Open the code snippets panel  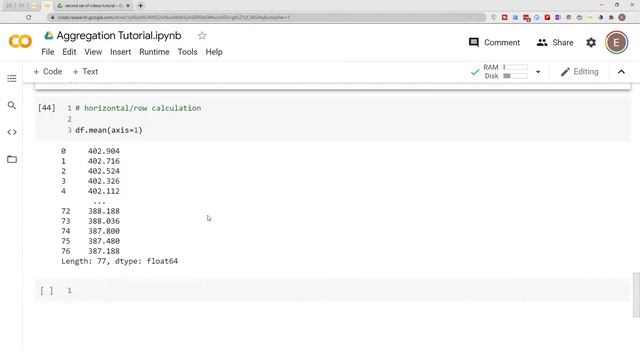click(x=12, y=132)
